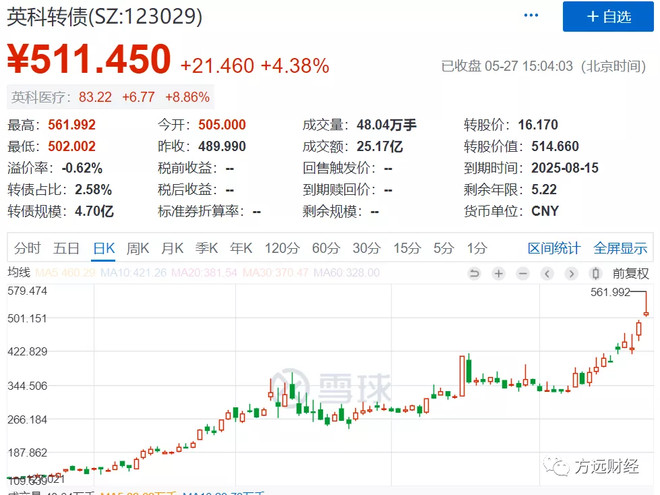The image size is (660, 495).
Task: Click the y-axis label 422.829
Action: [27, 351]
